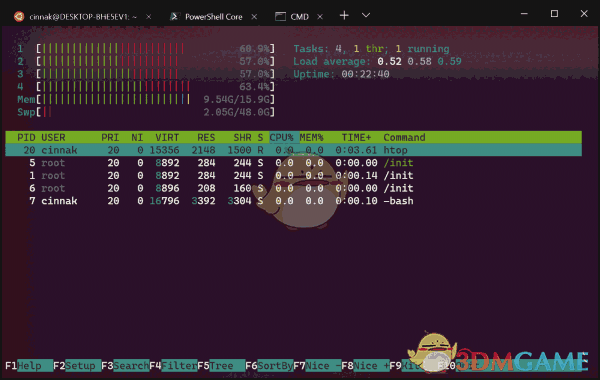Sort by RES column header
This screenshot has height=380, width=600.
click(206, 137)
